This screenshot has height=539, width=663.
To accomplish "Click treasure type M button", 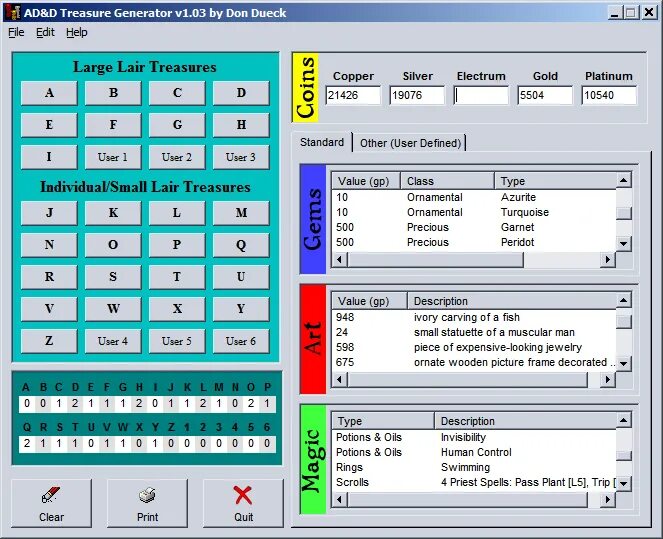I will (241, 213).
